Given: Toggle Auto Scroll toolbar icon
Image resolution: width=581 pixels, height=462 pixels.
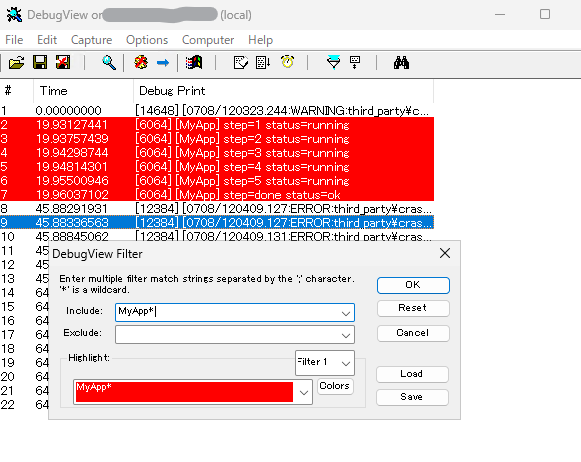Looking at the screenshot, I should click(263, 62).
